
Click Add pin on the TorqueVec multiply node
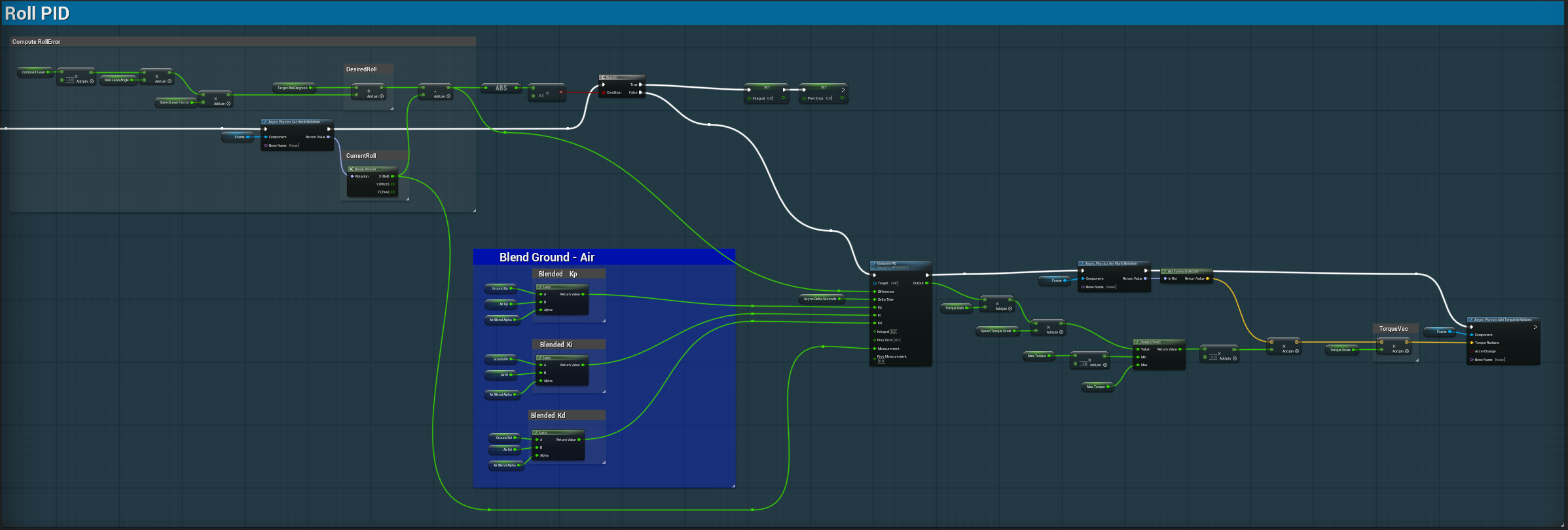(x=1400, y=351)
